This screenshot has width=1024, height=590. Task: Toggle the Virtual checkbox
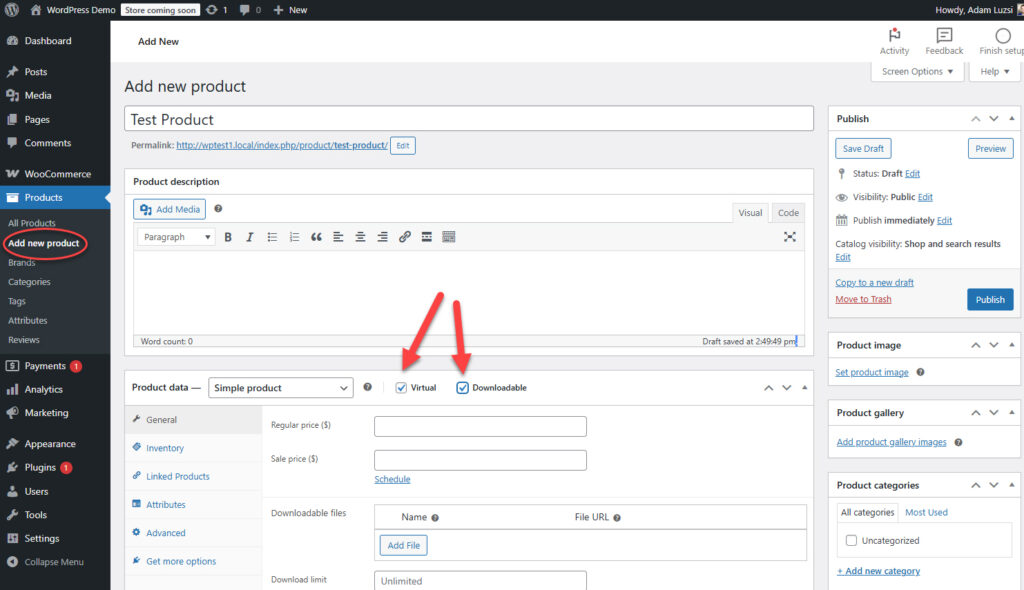click(401, 387)
